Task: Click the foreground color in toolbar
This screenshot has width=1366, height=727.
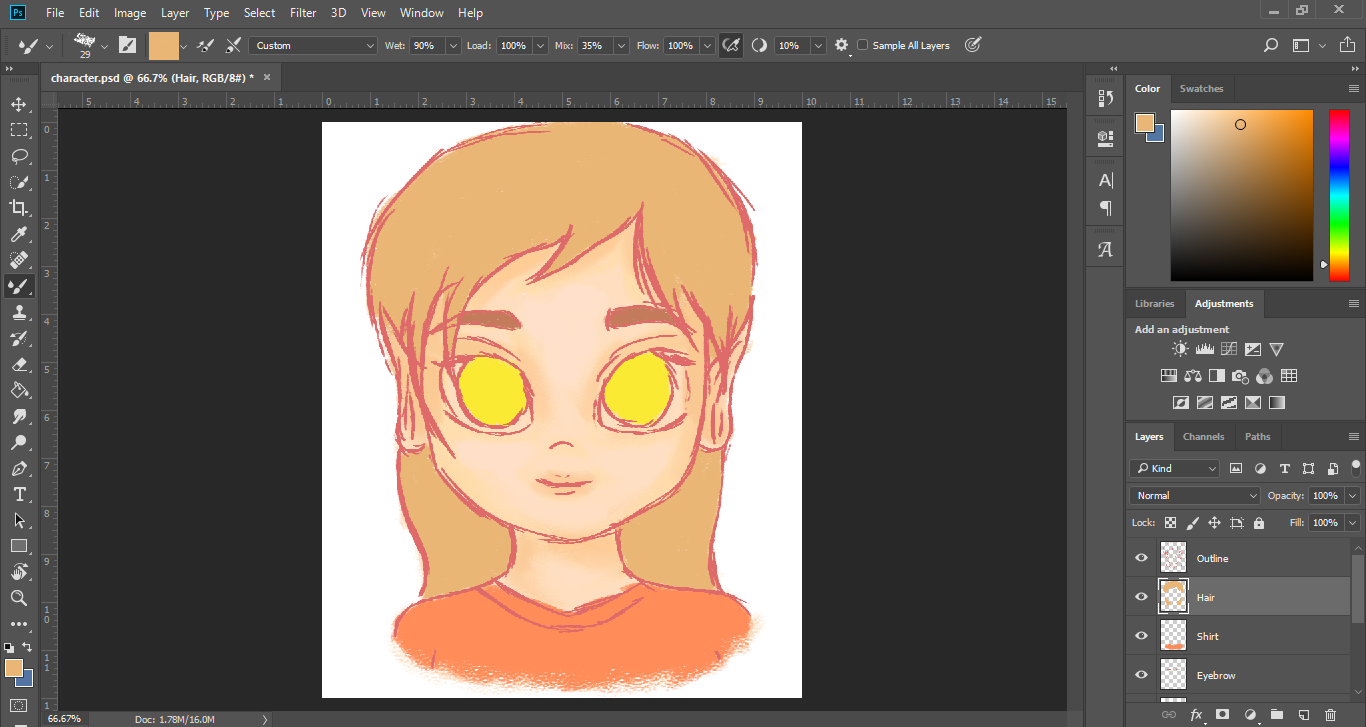Action: tap(13, 668)
